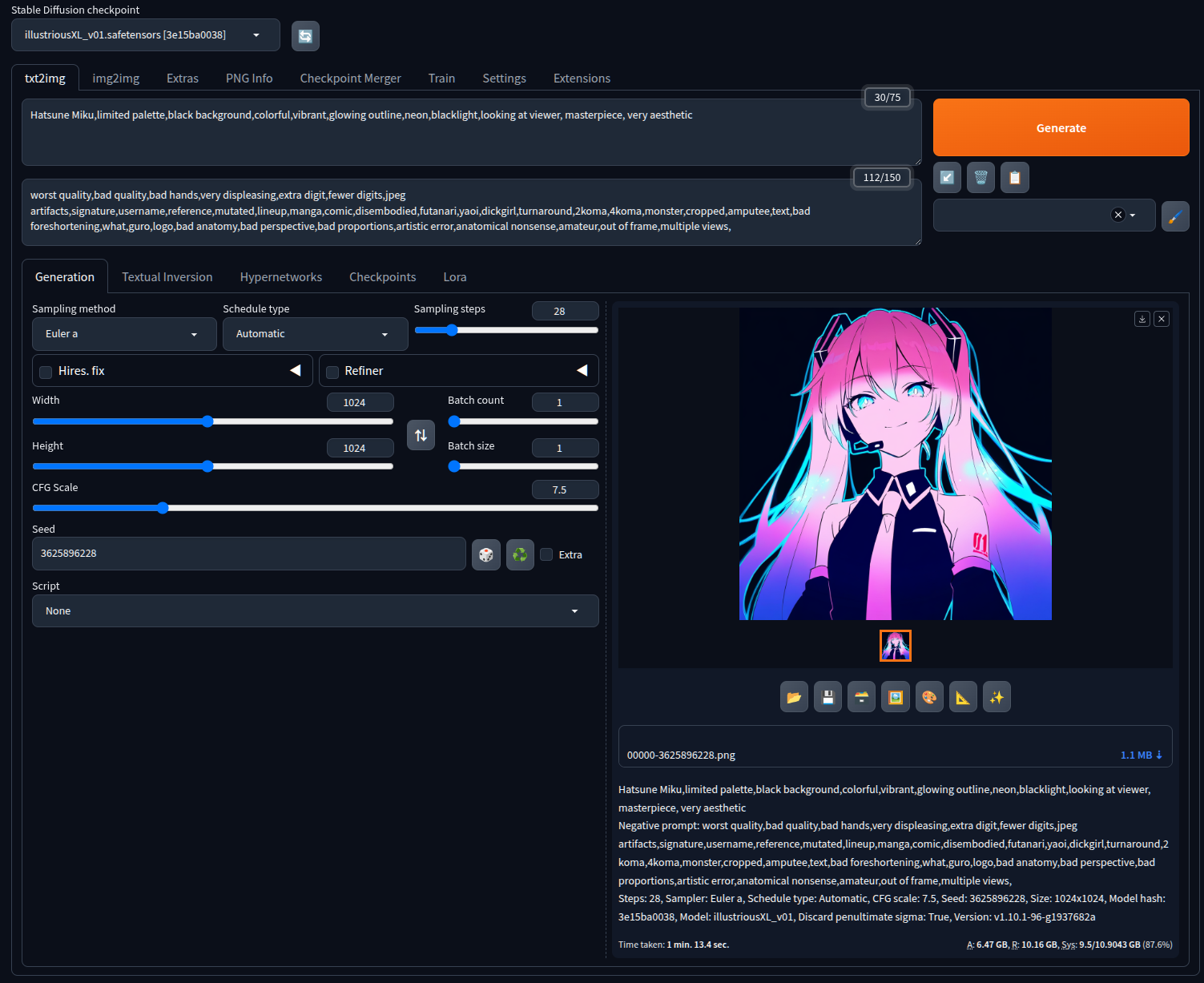The width and height of the screenshot is (1204, 983).
Task: Enable the Refiner checkbox
Action: coord(332,372)
